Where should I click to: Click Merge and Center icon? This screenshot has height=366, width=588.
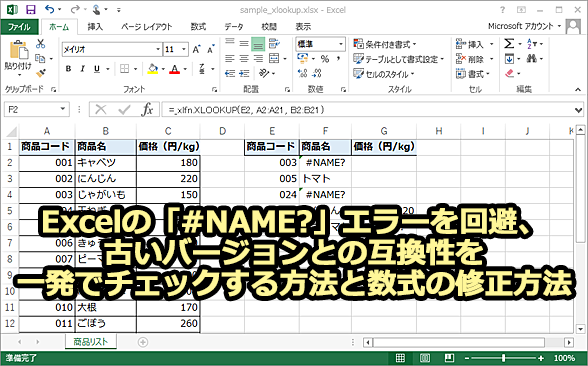click(x=274, y=58)
